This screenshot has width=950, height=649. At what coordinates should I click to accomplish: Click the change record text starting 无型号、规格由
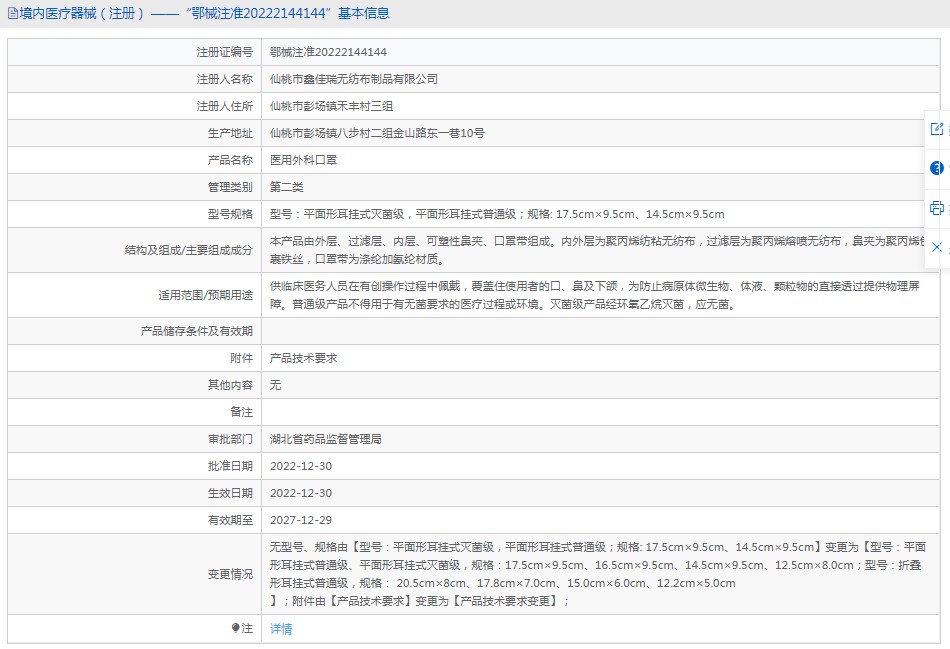click(x=598, y=574)
